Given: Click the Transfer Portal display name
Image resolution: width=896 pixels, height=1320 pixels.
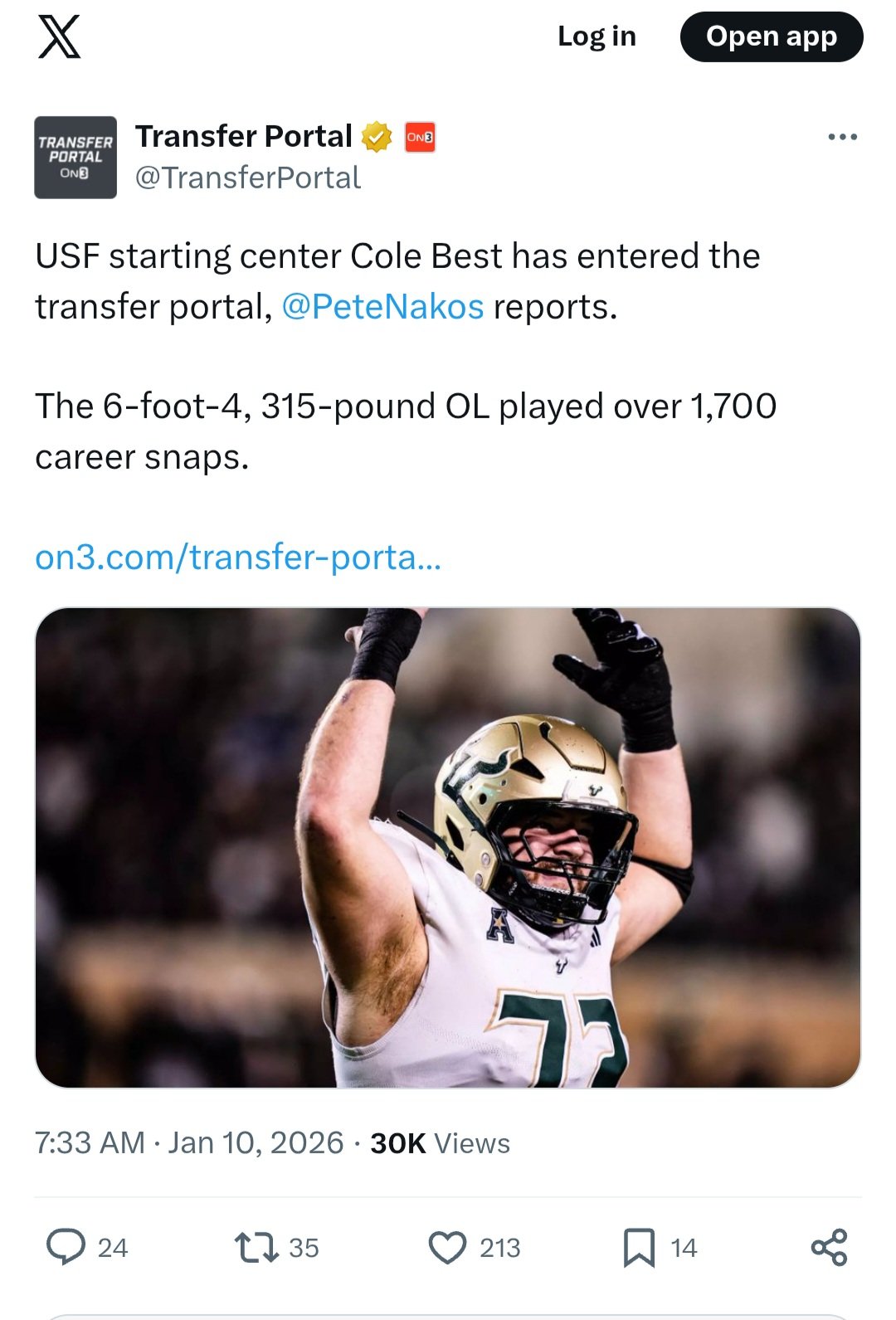Looking at the screenshot, I should [x=244, y=136].
